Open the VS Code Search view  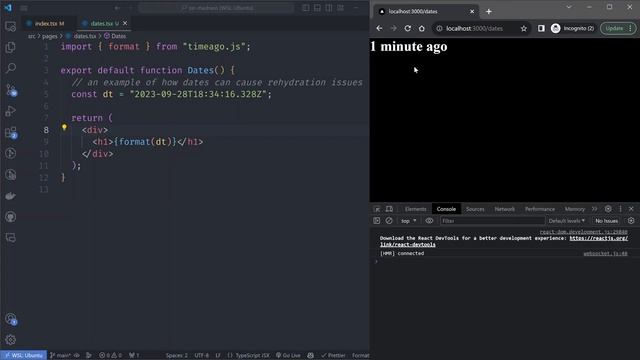11,68
